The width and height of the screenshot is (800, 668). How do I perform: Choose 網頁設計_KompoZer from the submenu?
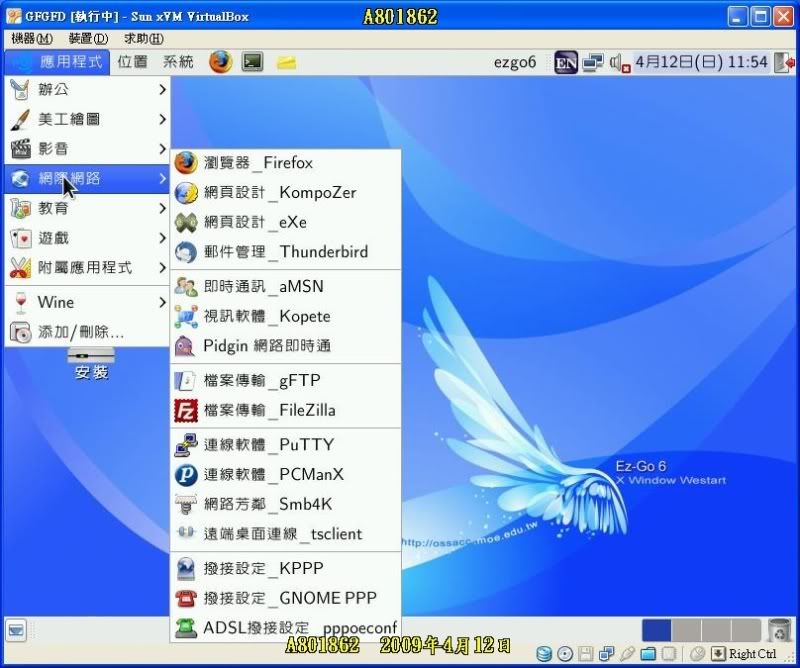[285, 193]
